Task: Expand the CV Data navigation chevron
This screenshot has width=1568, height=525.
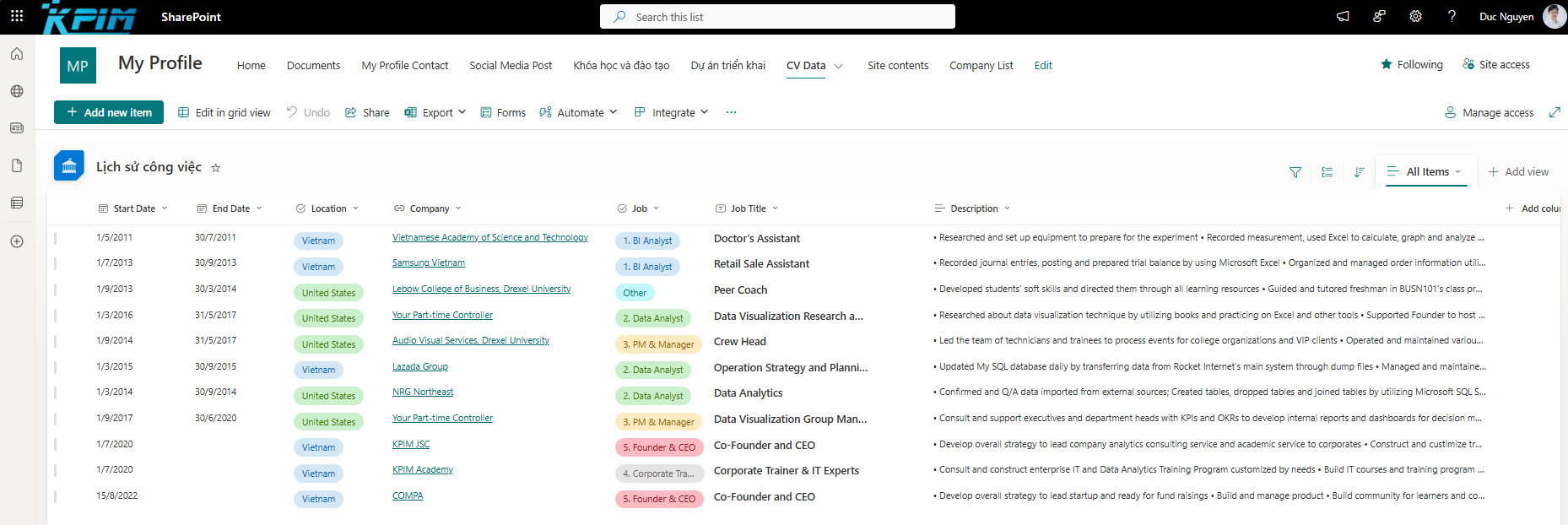Action: tap(839, 66)
